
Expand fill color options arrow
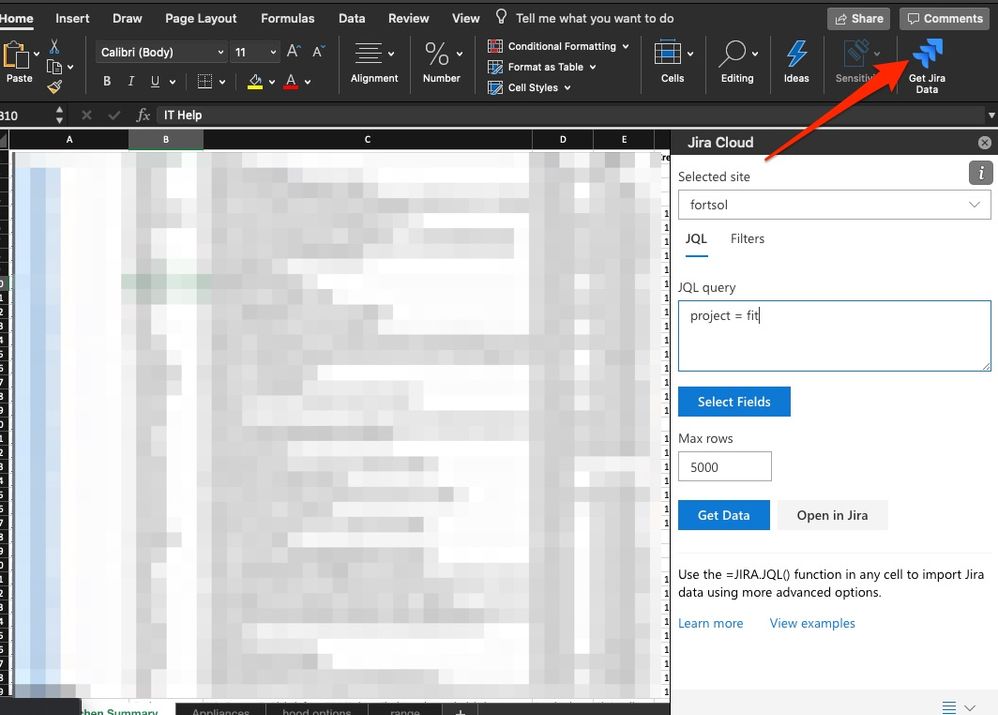(x=272, y=81)
